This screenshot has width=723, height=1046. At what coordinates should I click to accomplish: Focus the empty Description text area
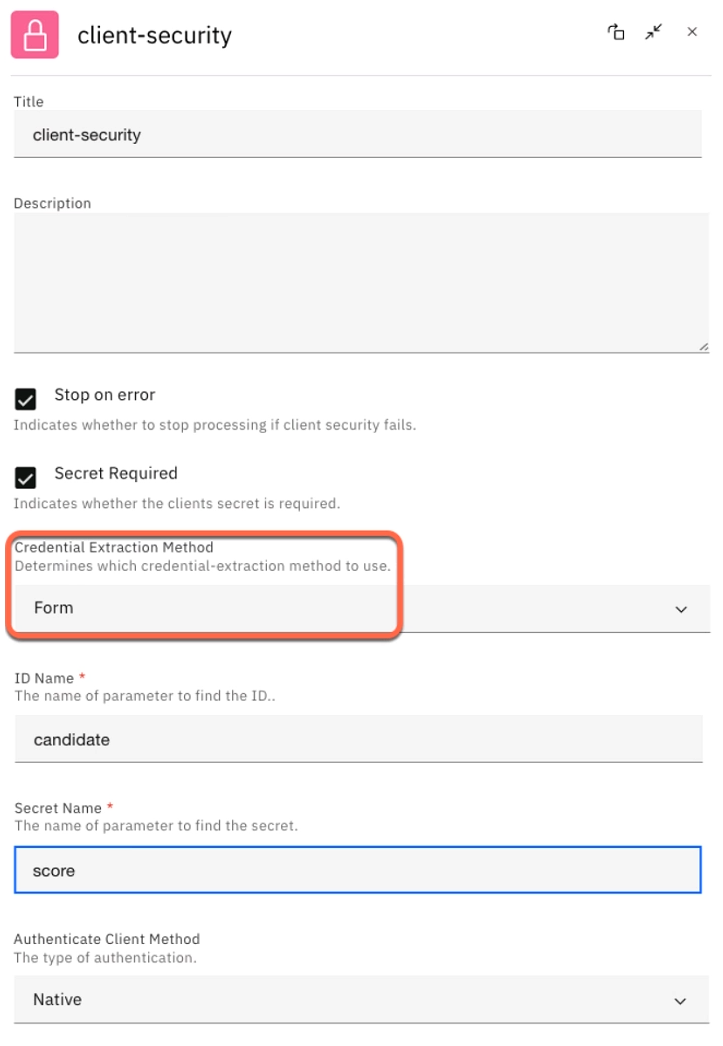pos(357,282)
